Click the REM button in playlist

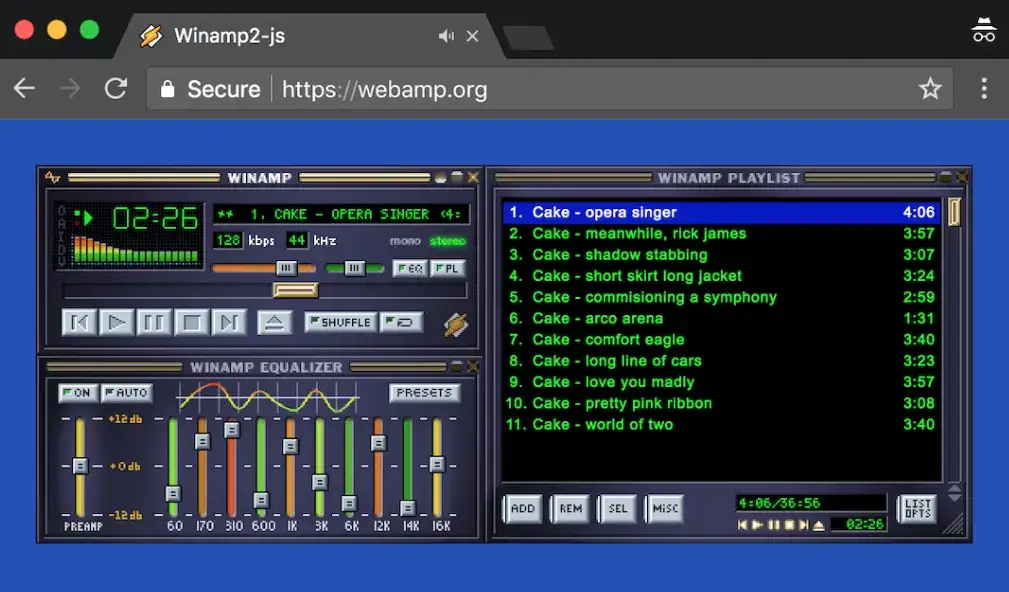(x=570, y=509)
